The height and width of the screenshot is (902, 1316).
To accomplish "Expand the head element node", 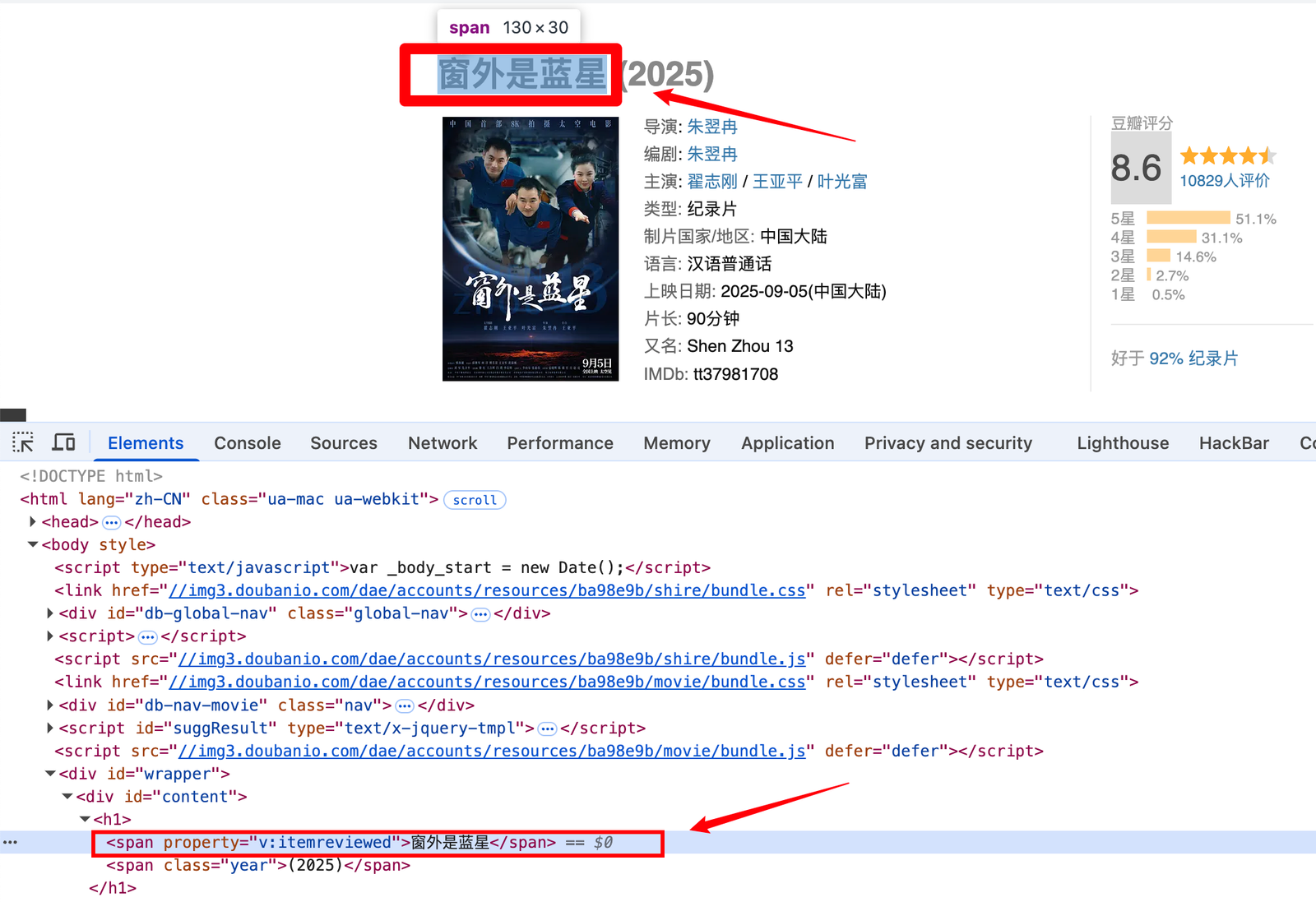I will coord(33,522).
